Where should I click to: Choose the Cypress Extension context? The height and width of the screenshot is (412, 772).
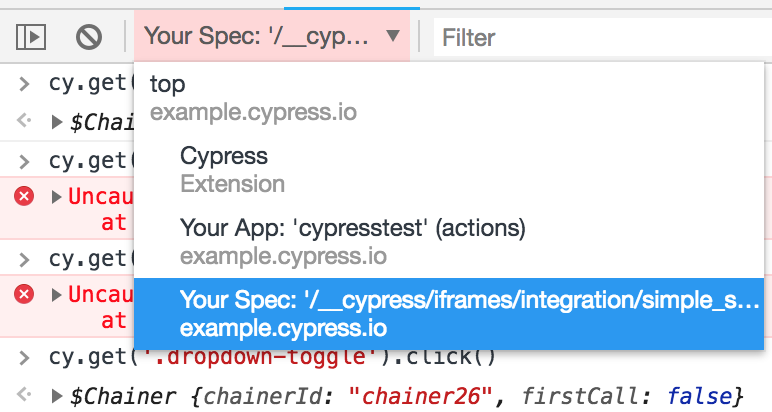[449, 170]
